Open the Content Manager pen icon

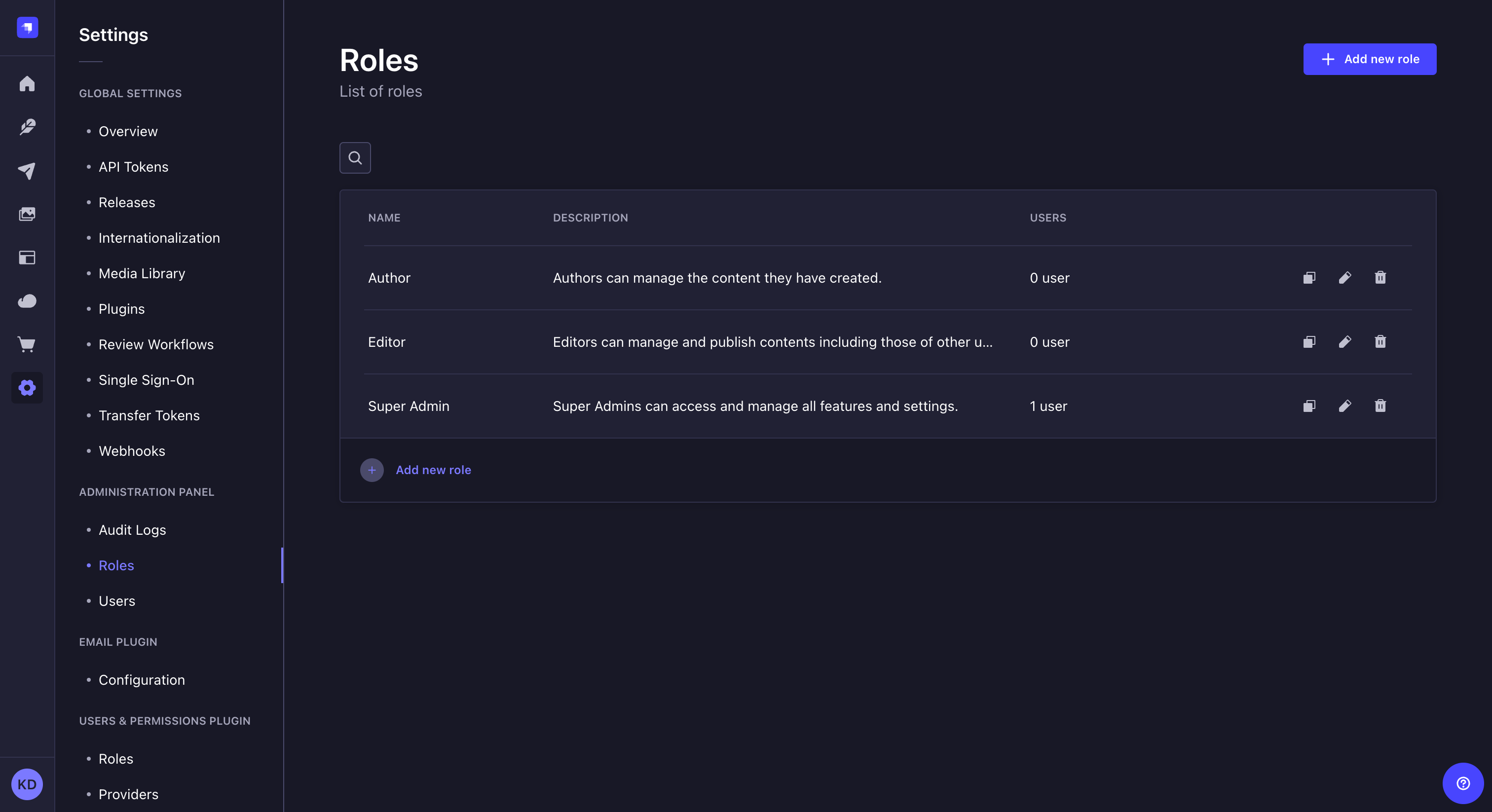click(27, 127)
